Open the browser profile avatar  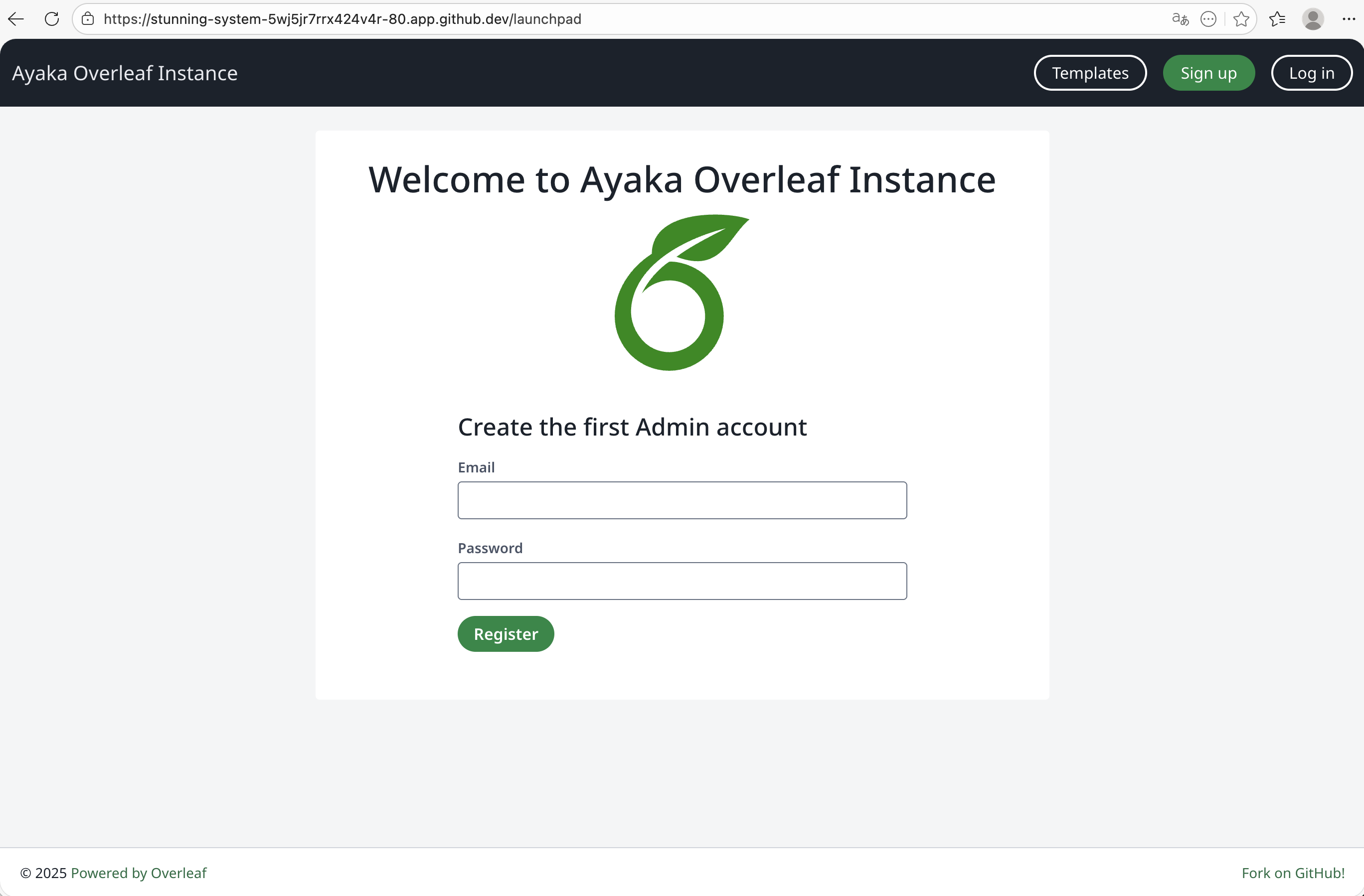coord(1313,19)
